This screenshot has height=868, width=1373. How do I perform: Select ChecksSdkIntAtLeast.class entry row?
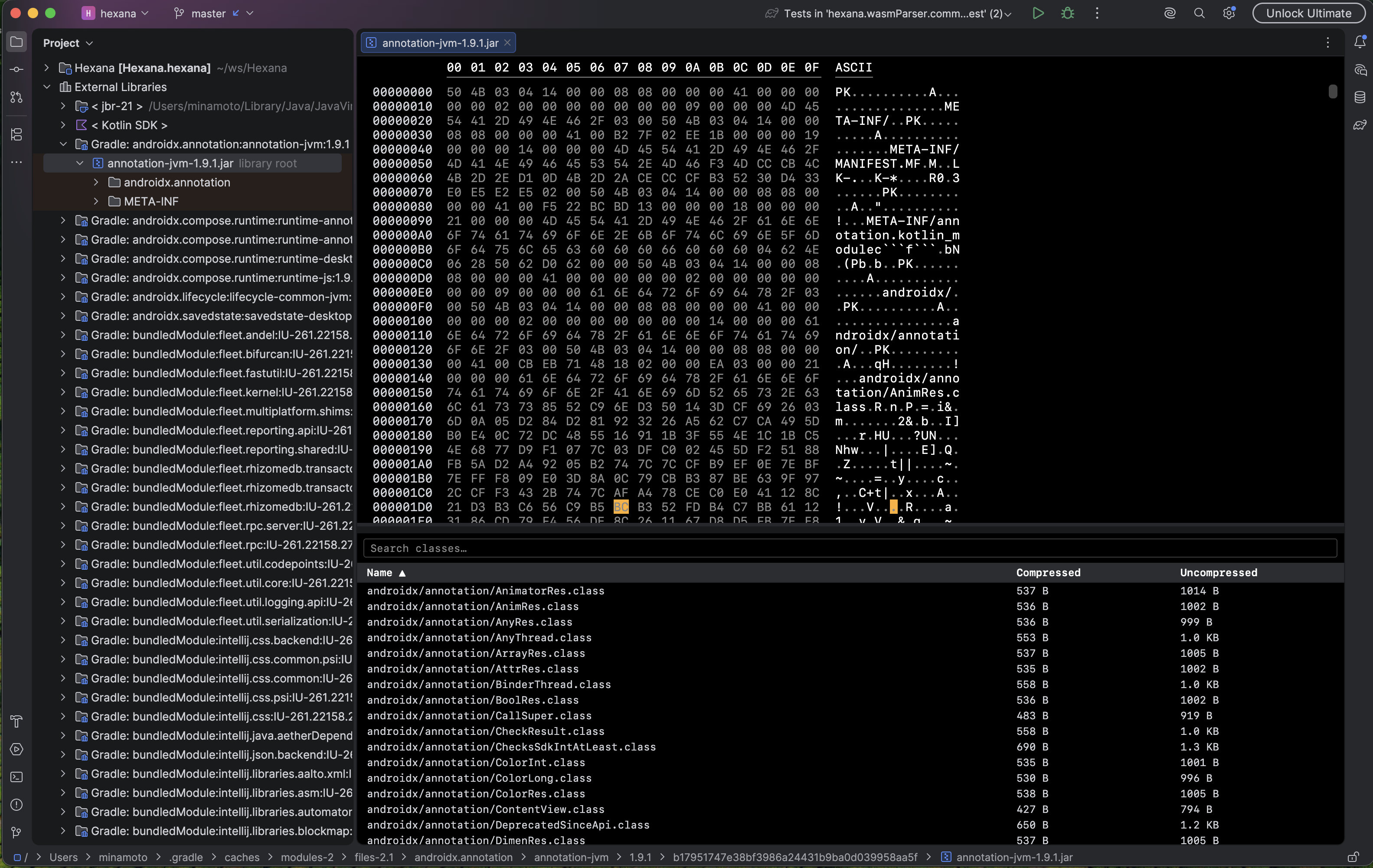point(850,747)
